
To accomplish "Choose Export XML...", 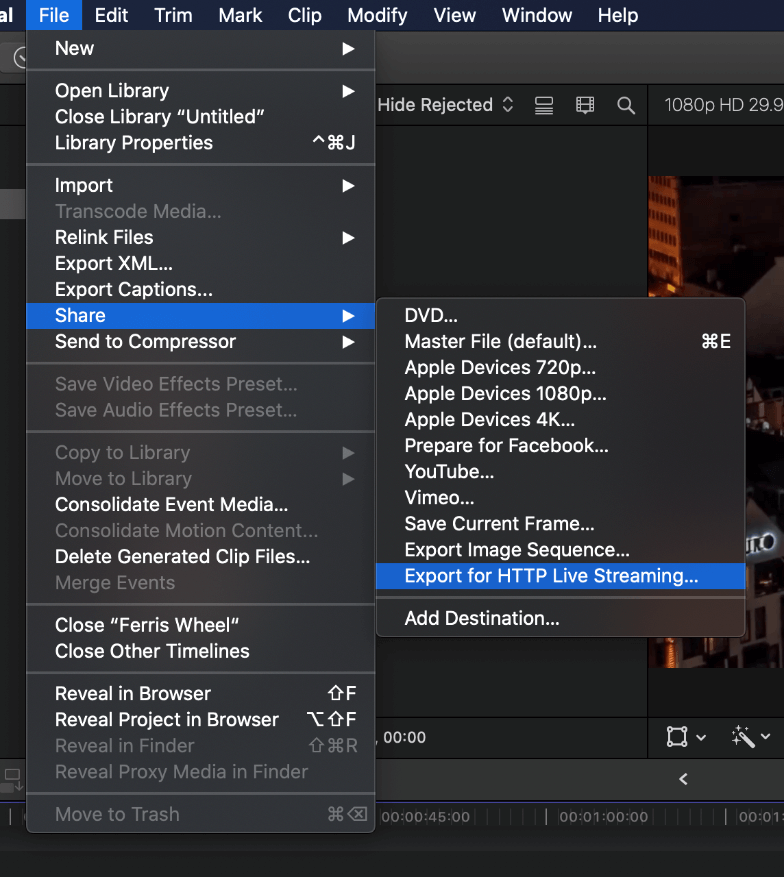I will point(200,263).
